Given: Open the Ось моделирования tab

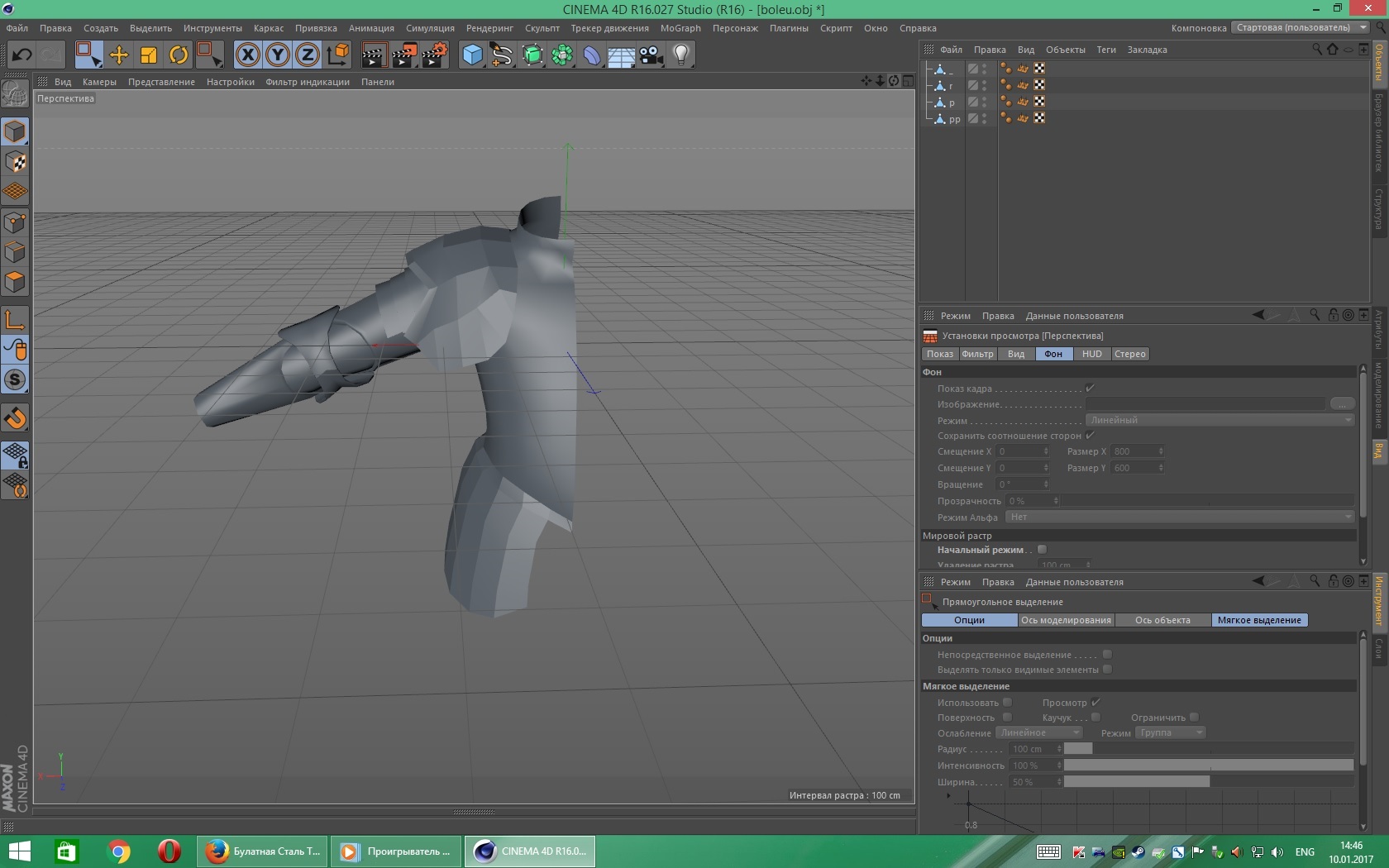Looking at the screenshot, I should [1066, 620].
